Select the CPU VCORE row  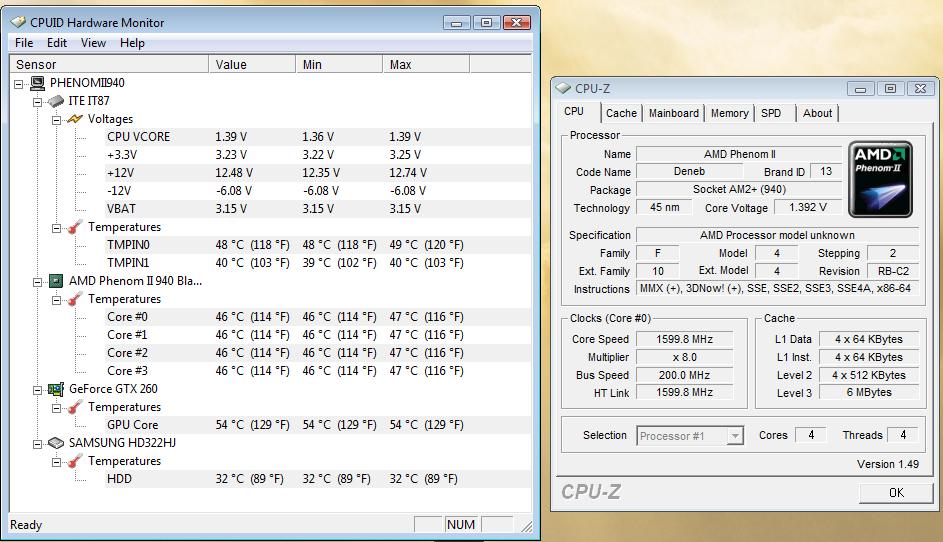tap(318, 137)
